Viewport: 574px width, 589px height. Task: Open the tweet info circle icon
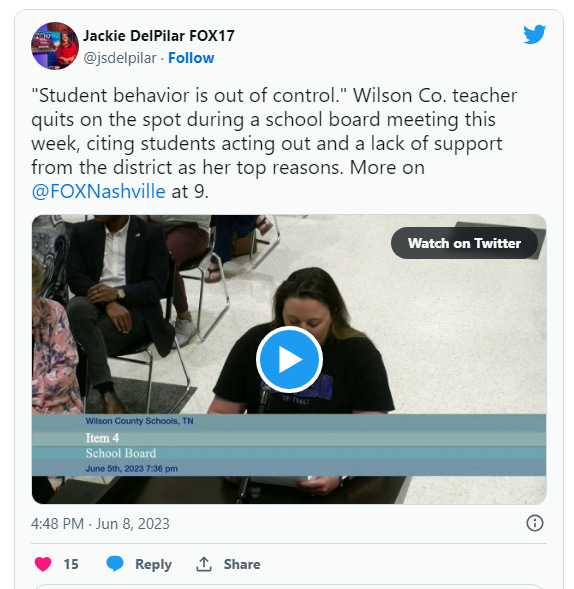[535, 523]
